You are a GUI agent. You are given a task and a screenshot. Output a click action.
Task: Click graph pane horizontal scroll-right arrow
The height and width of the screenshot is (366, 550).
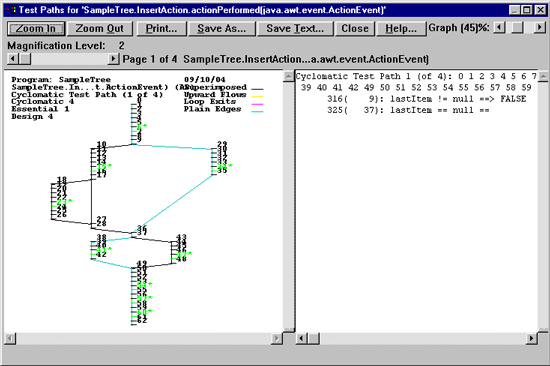pyautogui.click(x=277, y=338)
